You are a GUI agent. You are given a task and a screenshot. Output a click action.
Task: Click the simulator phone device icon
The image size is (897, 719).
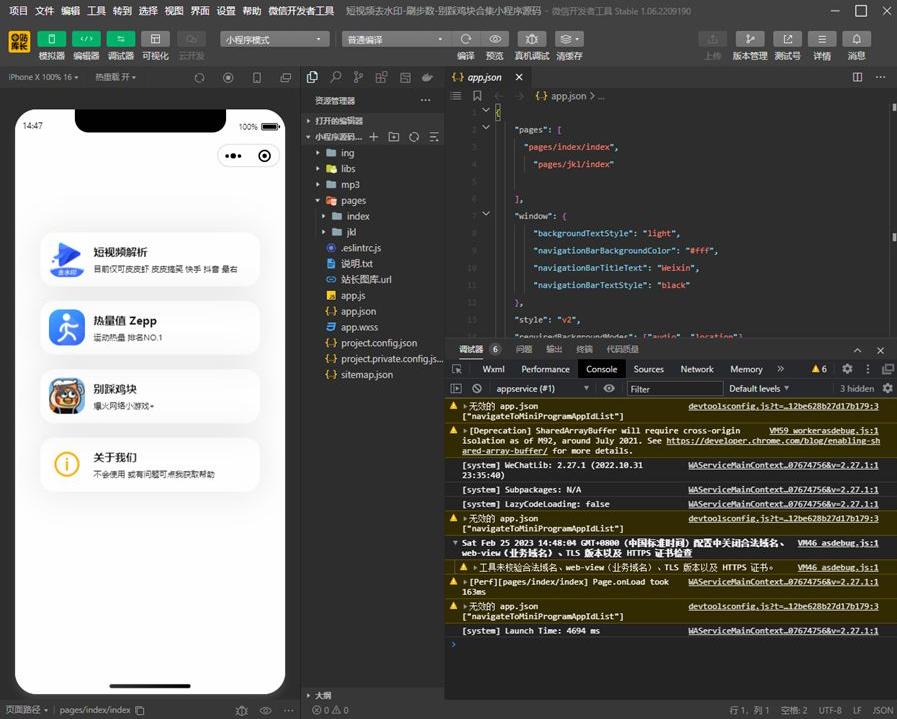257,78
